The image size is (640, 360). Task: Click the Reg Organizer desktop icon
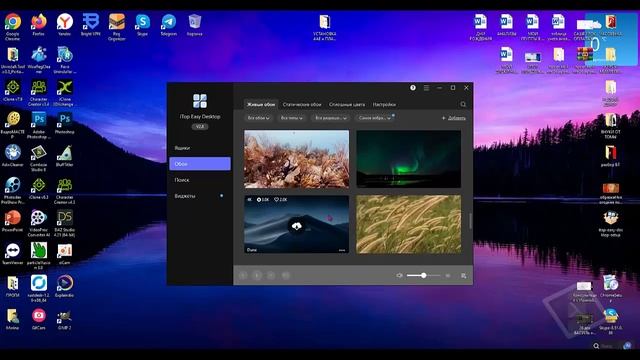click(x=117, y=27)
